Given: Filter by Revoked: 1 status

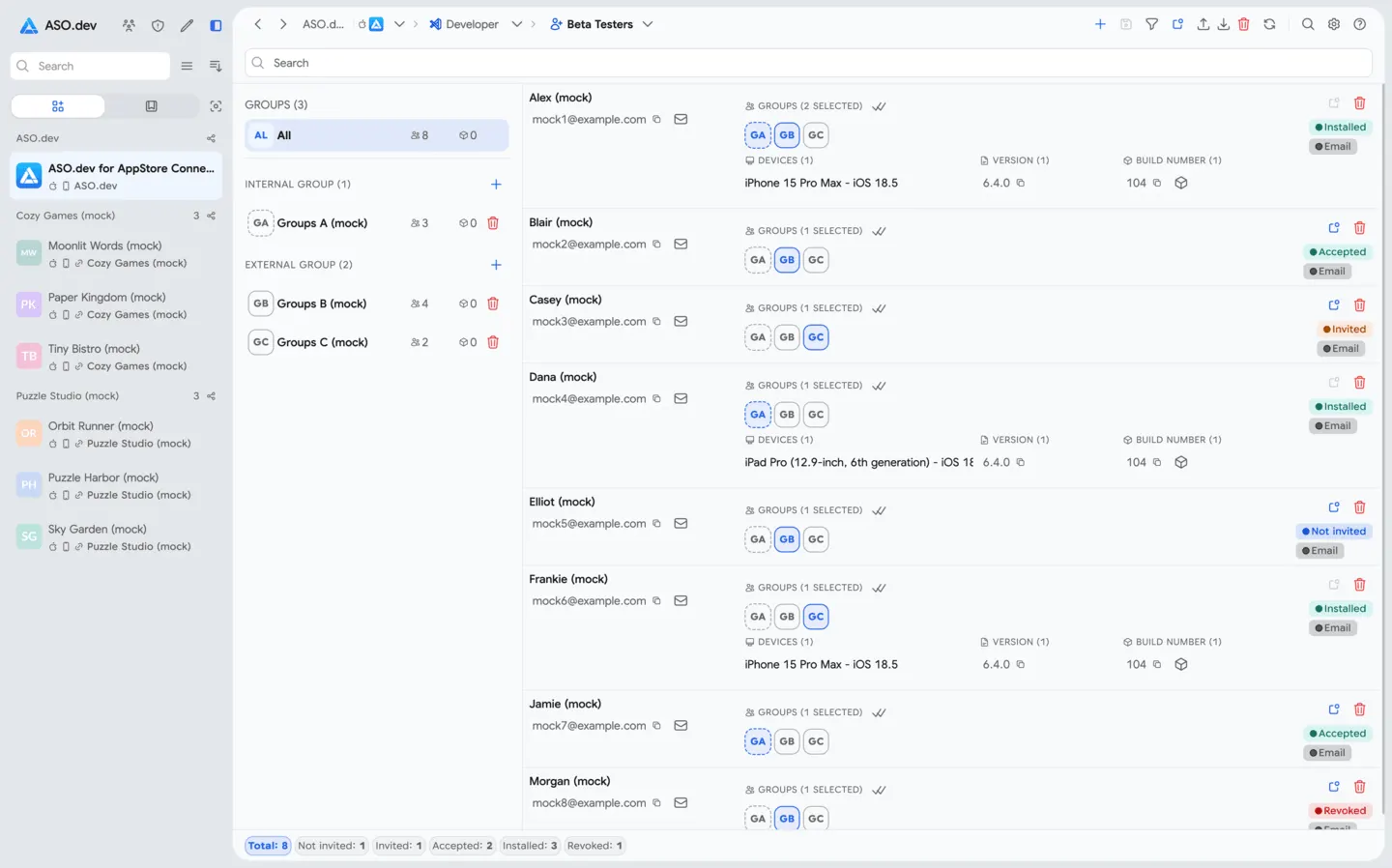Looking at the screenshot, I should (594, 846).
